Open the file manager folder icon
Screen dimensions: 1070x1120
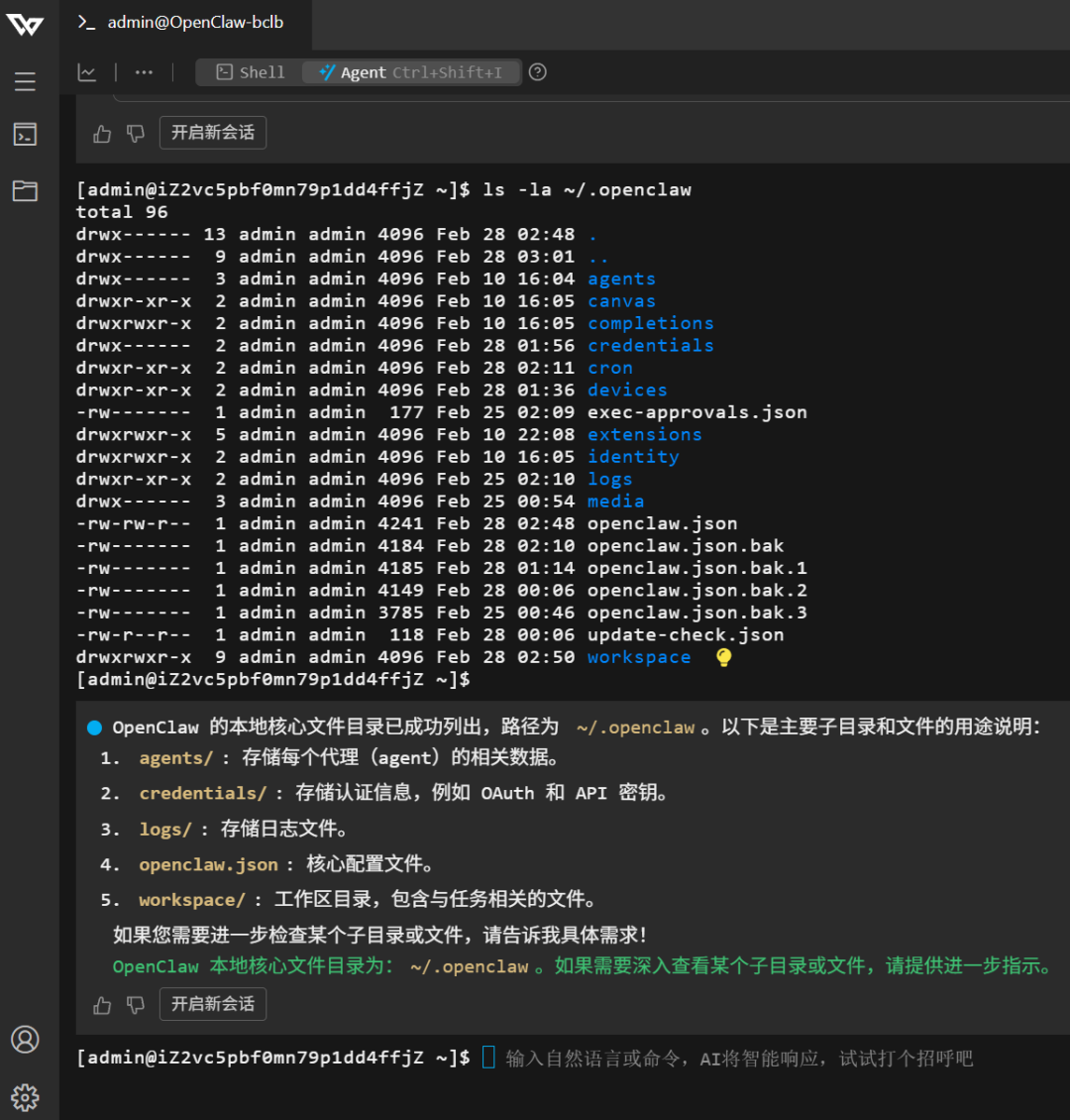(x=25, y=190)
